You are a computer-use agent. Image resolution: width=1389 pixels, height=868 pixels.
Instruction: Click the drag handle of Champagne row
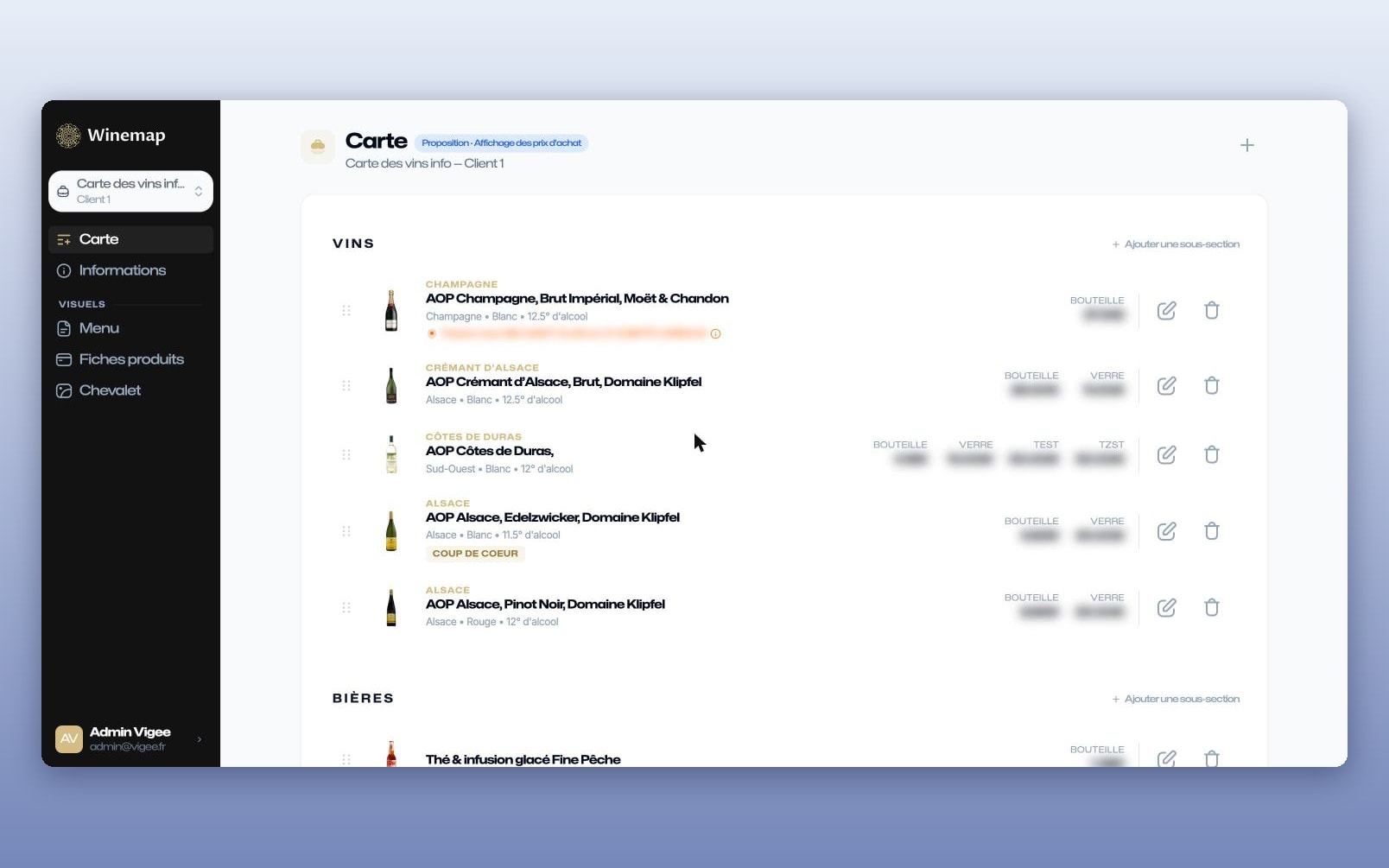(346, 310)
